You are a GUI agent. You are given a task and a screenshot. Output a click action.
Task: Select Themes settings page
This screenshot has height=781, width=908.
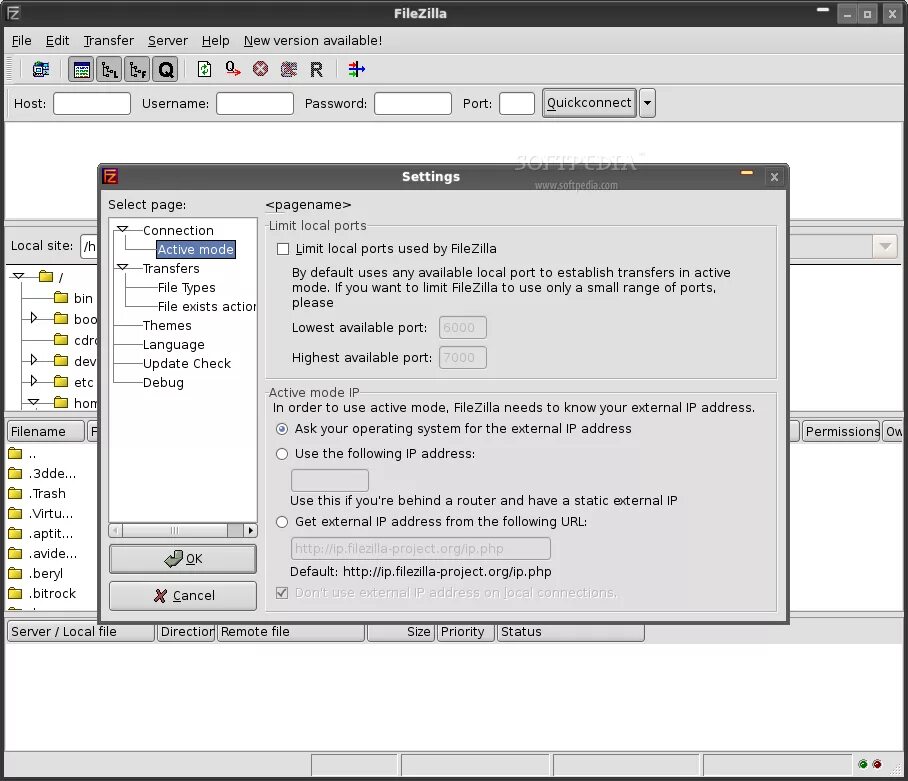click(167, 325)
